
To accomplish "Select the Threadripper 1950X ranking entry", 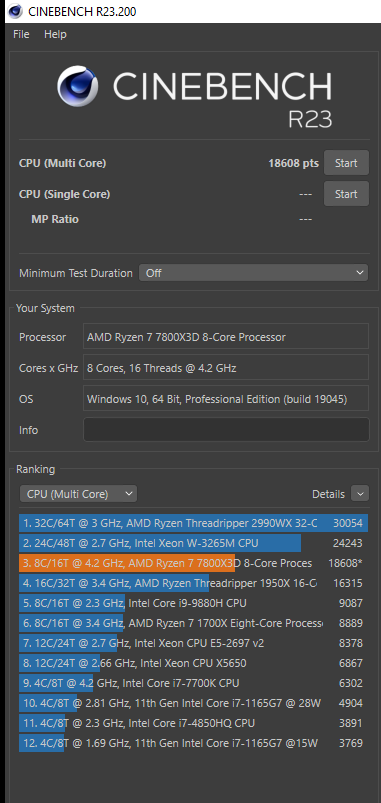I will 194,583.
